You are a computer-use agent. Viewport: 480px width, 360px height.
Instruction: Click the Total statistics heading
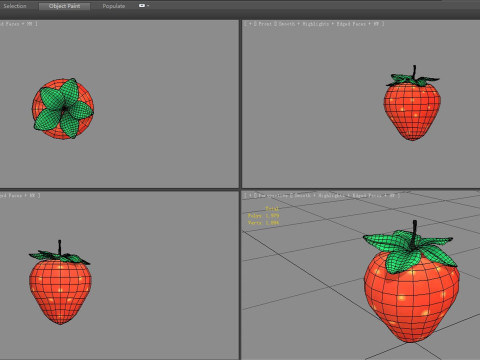(272, 209)
